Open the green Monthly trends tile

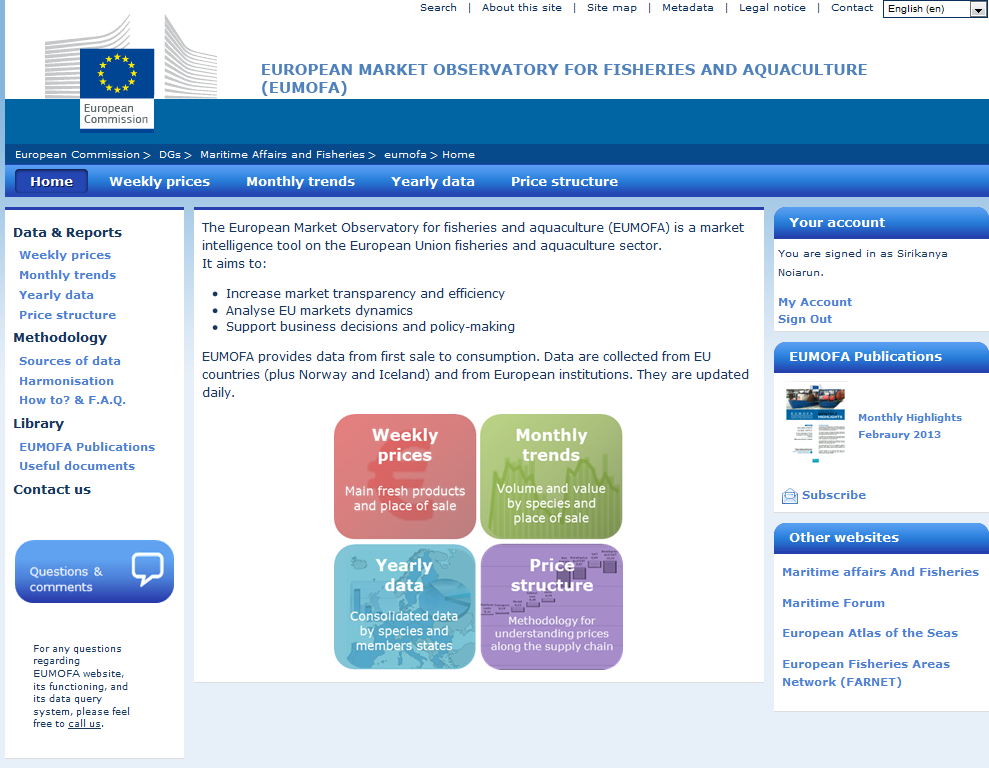click(551, 476)
